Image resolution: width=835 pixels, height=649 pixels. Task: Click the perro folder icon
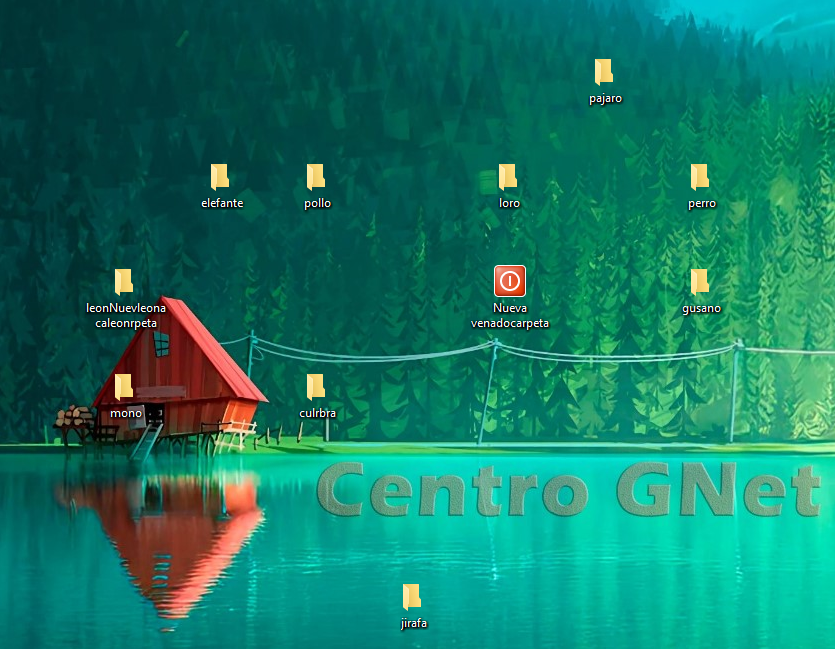[x=699, y=177]
